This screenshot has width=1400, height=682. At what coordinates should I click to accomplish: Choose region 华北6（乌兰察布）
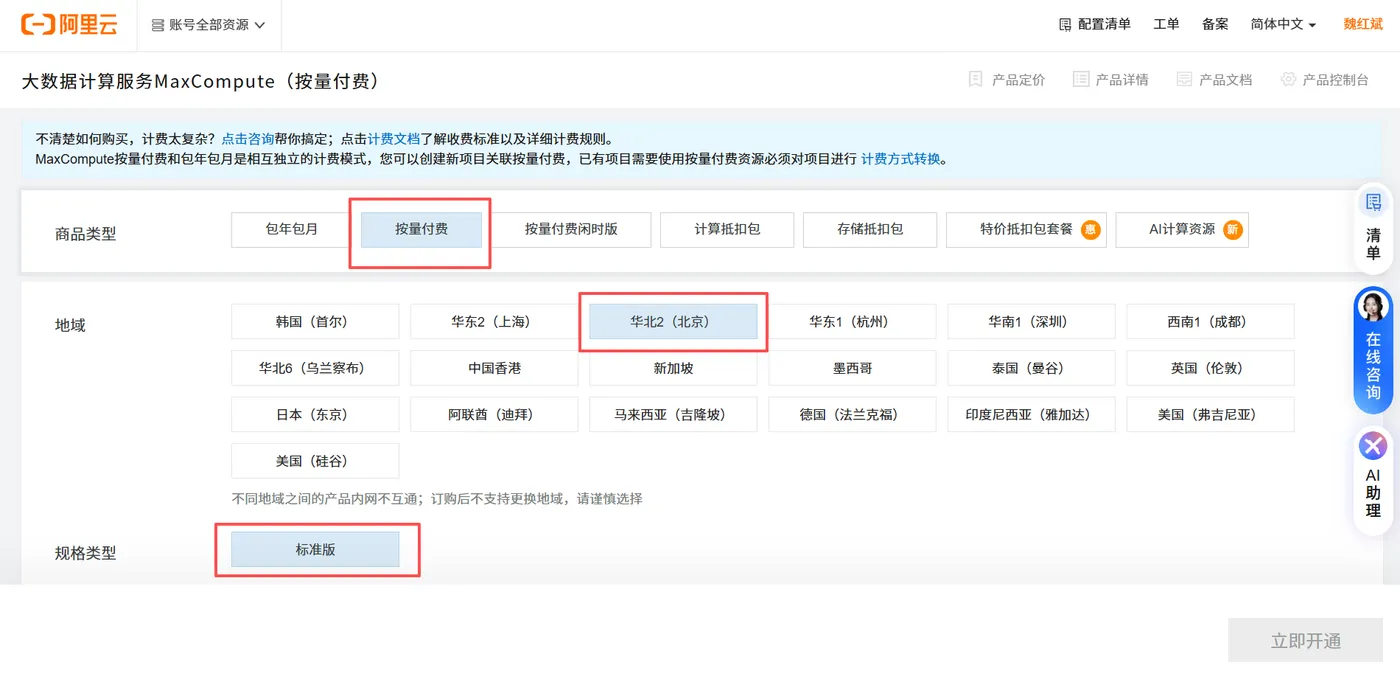click(x=315, y=368)
